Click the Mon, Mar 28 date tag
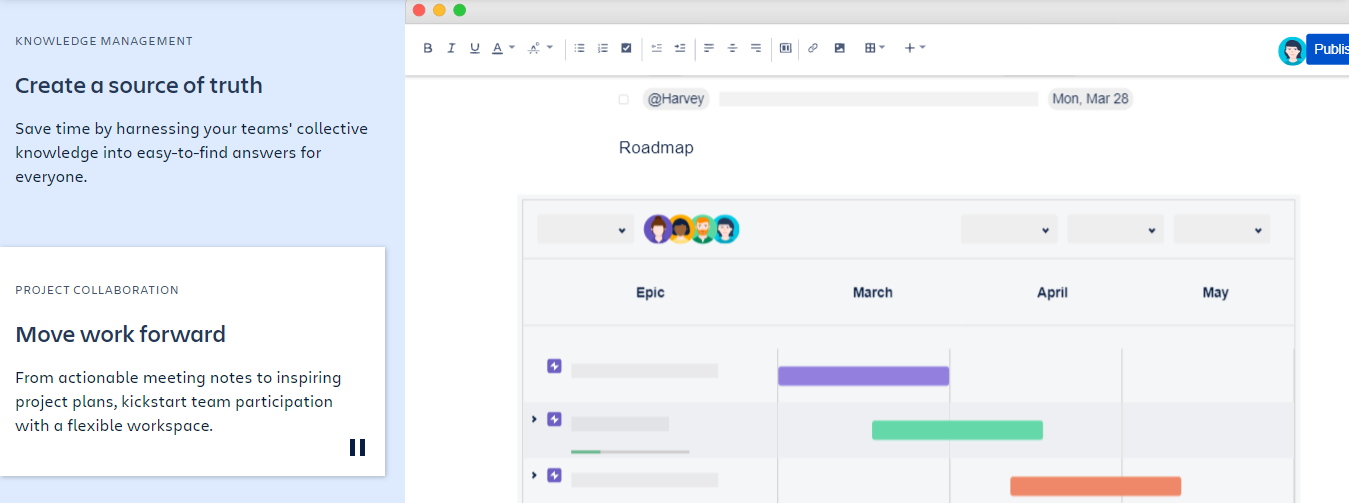Image resolution: width=1349 pixels, height=503 pixels. coord(1090,99)
